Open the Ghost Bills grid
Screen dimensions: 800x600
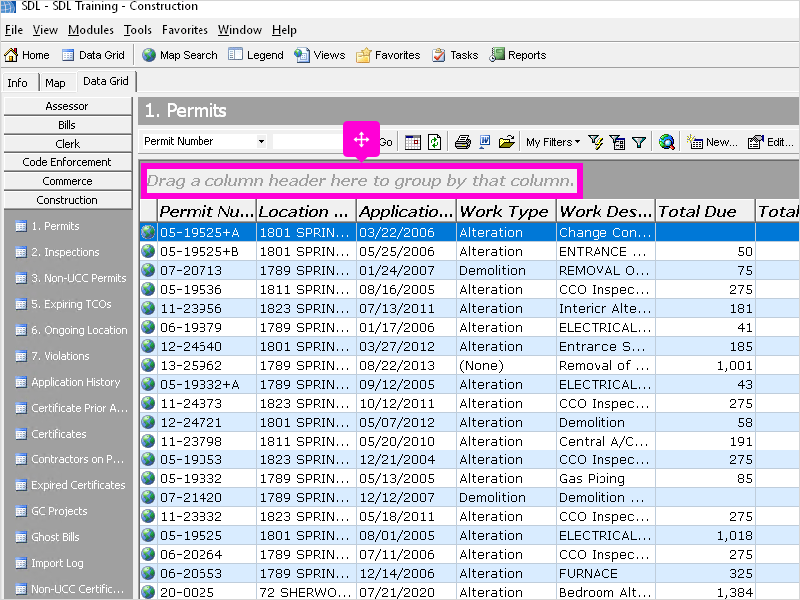pos(47,537)
